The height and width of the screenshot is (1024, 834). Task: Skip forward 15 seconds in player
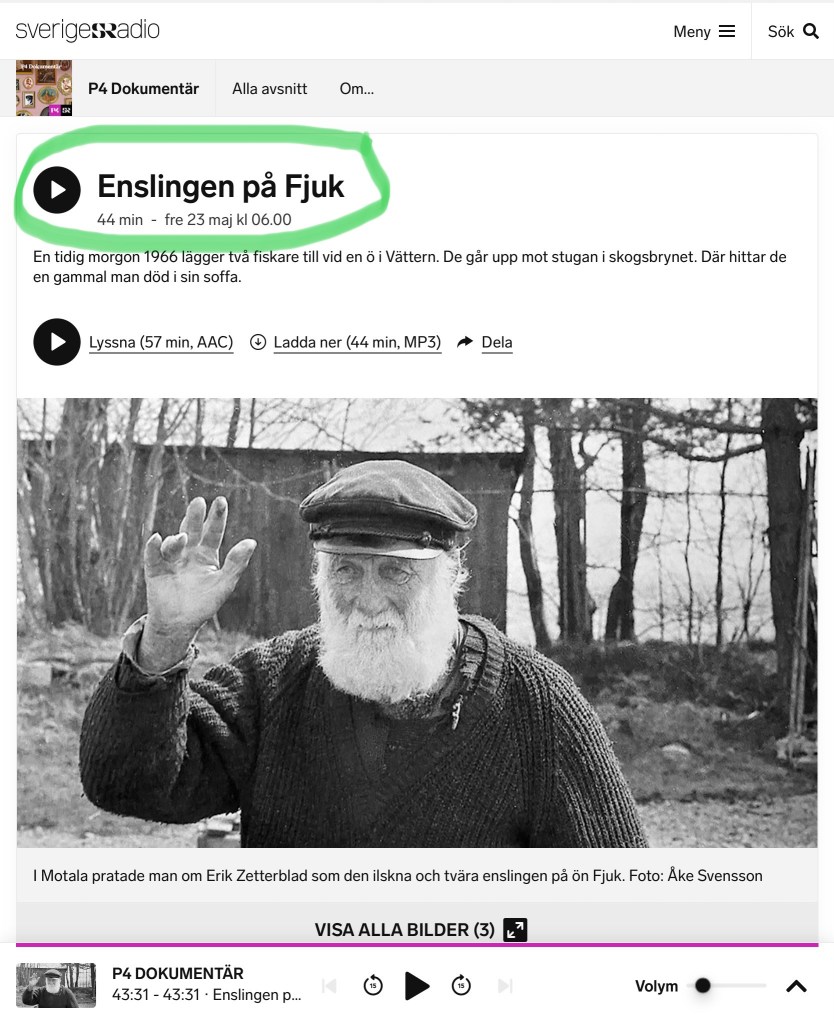click(461, 985)
